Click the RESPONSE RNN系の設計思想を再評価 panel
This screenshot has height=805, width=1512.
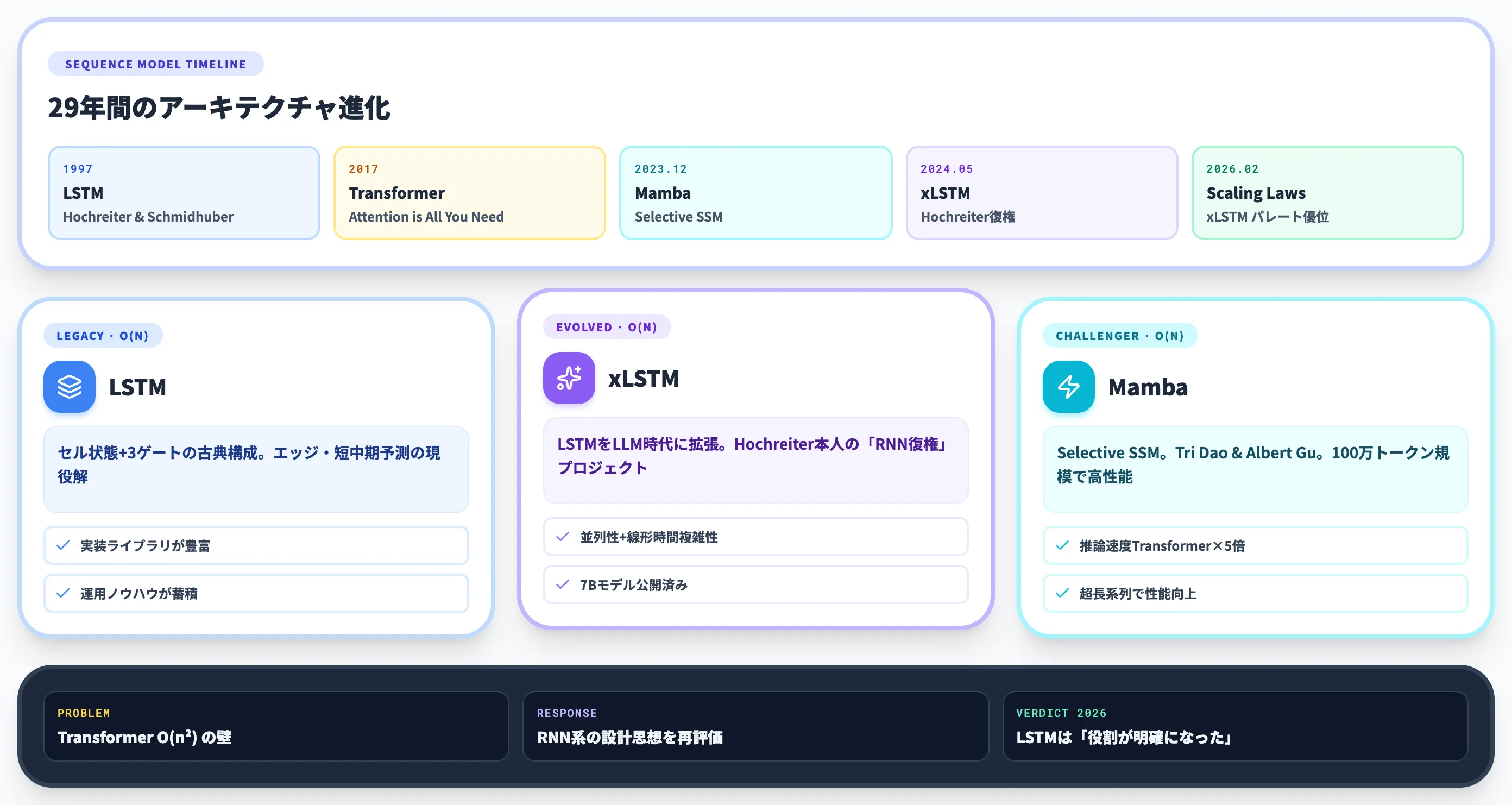pos(755,726)
